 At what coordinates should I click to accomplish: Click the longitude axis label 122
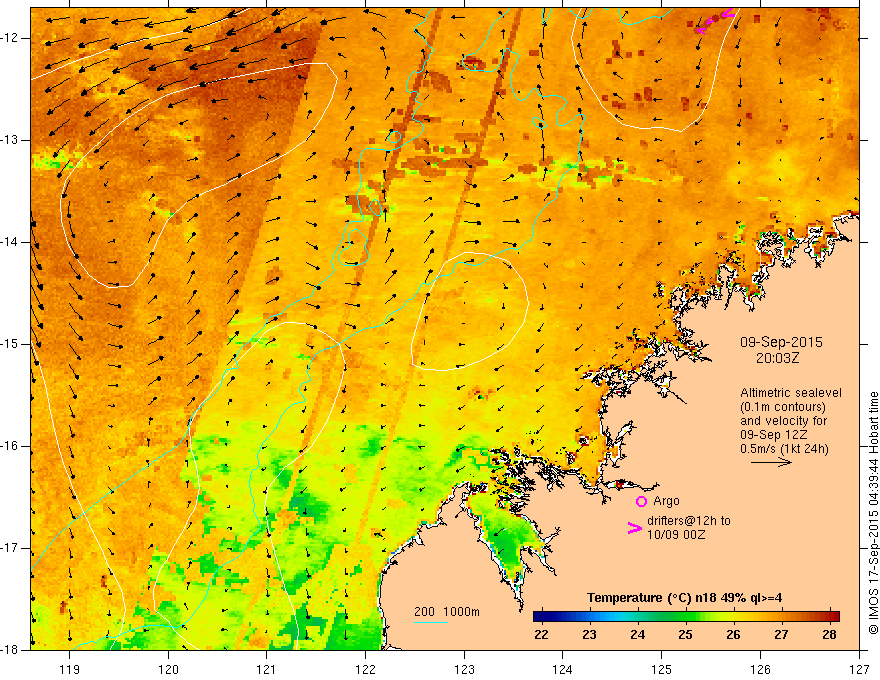tap(365, 669)
